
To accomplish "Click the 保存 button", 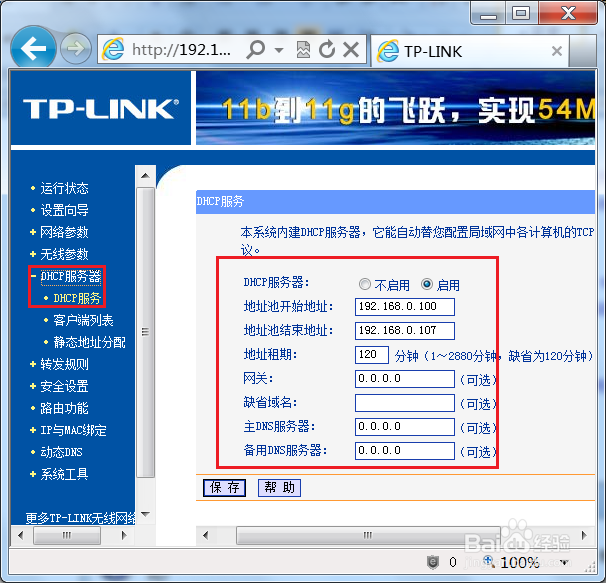I will pyautogui.click(x=225, y=488).
